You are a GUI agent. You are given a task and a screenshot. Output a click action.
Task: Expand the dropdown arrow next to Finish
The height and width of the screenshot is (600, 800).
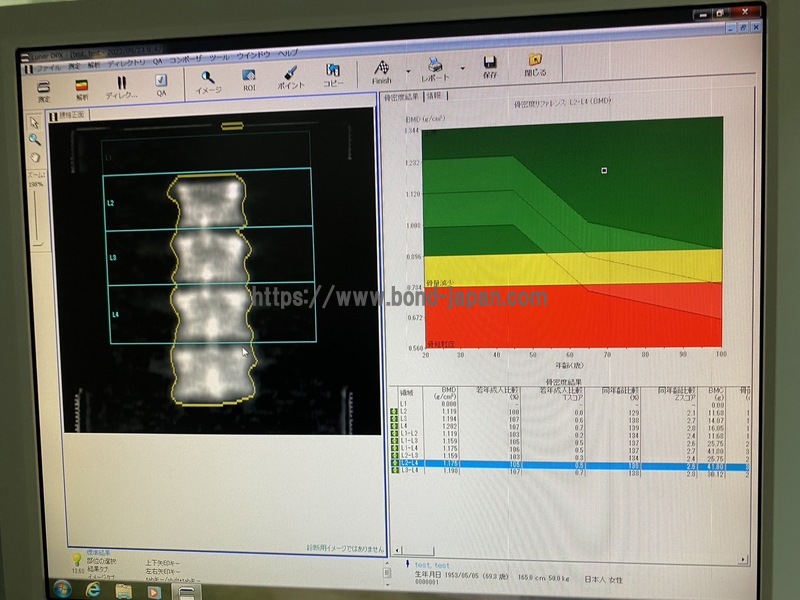click(407, 72)
